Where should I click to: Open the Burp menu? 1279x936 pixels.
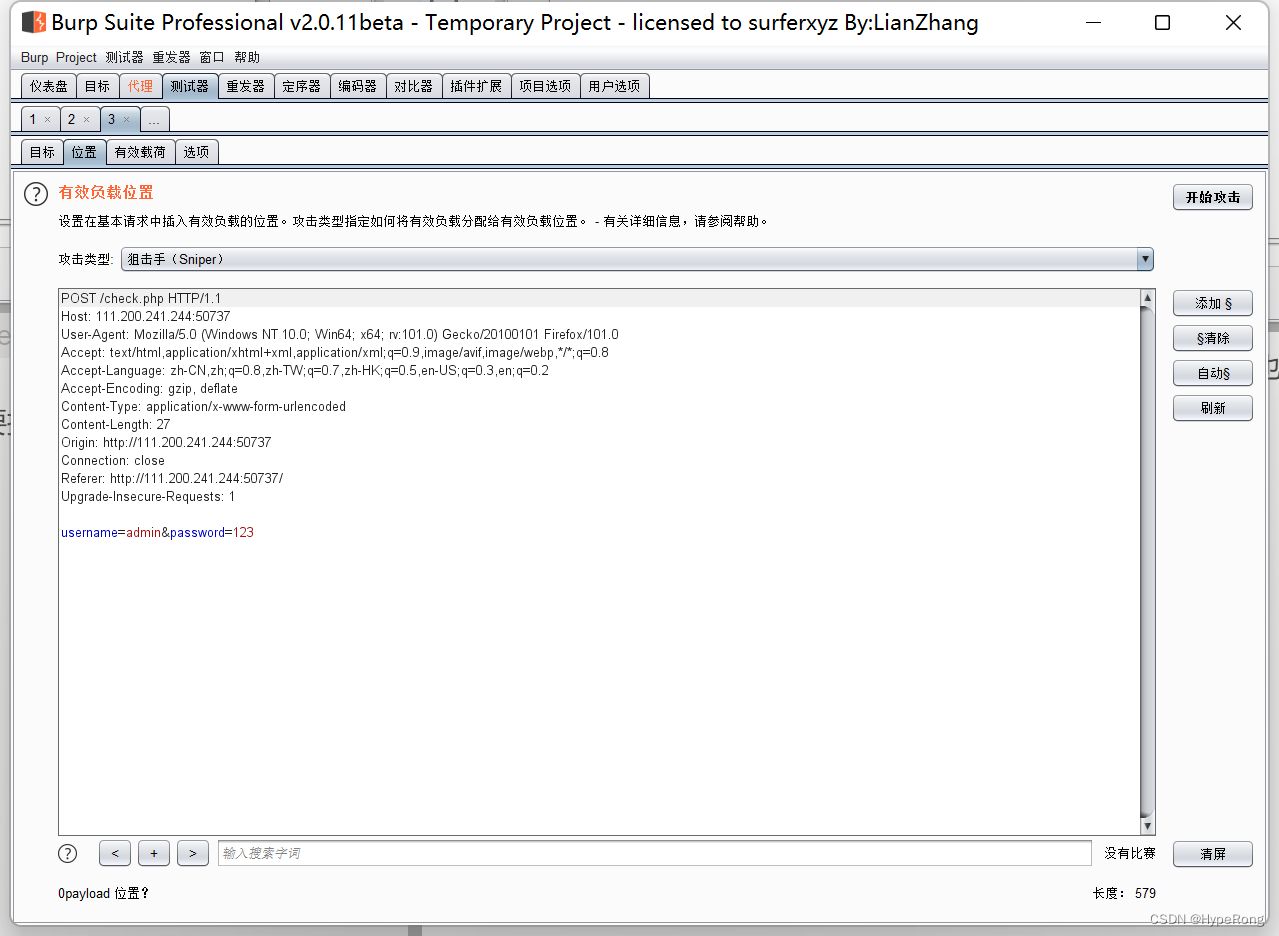(34, 58)
